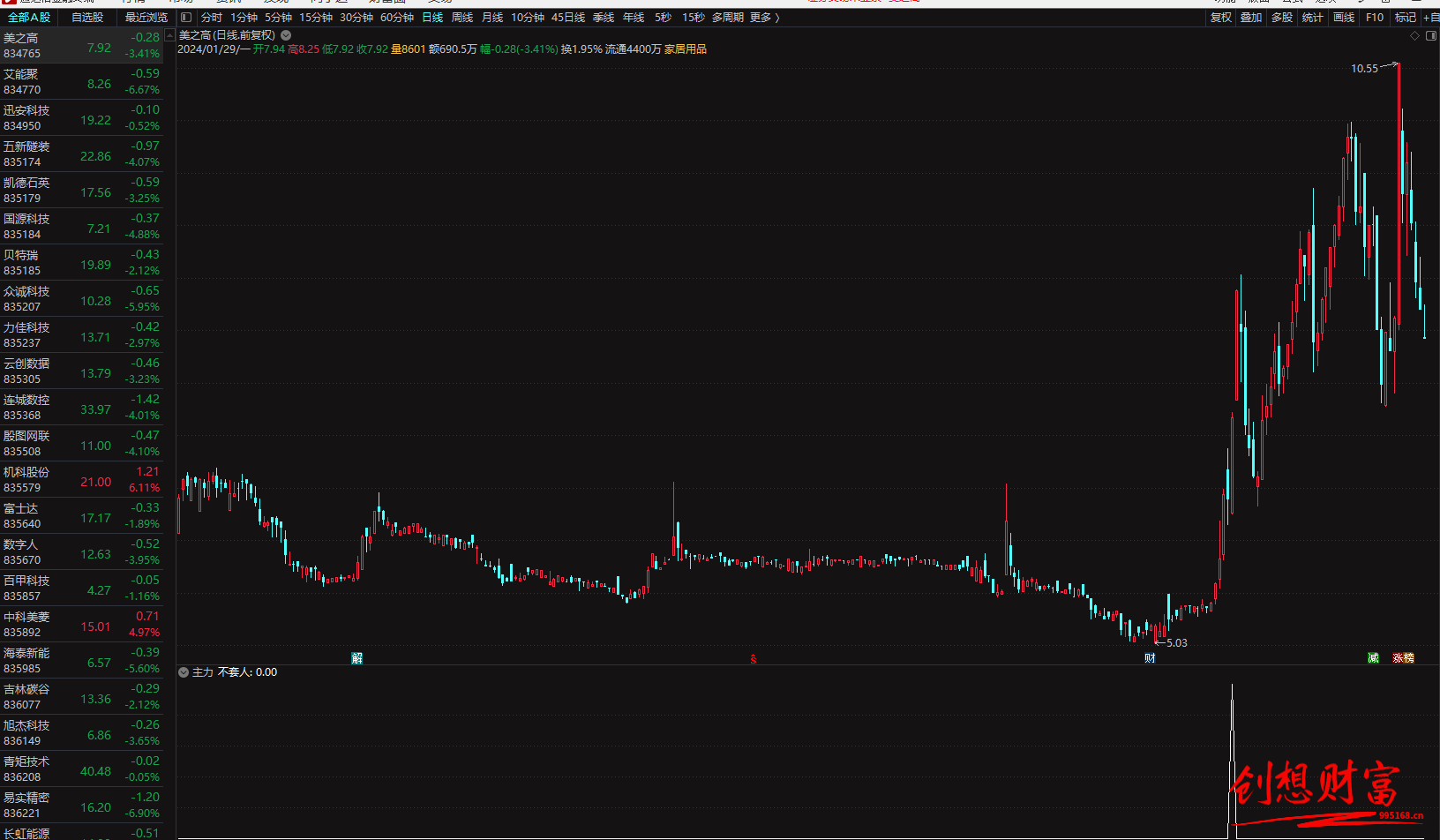
Task: Click the 涨榜 marker at the chart bottom
Action: 1403,658
